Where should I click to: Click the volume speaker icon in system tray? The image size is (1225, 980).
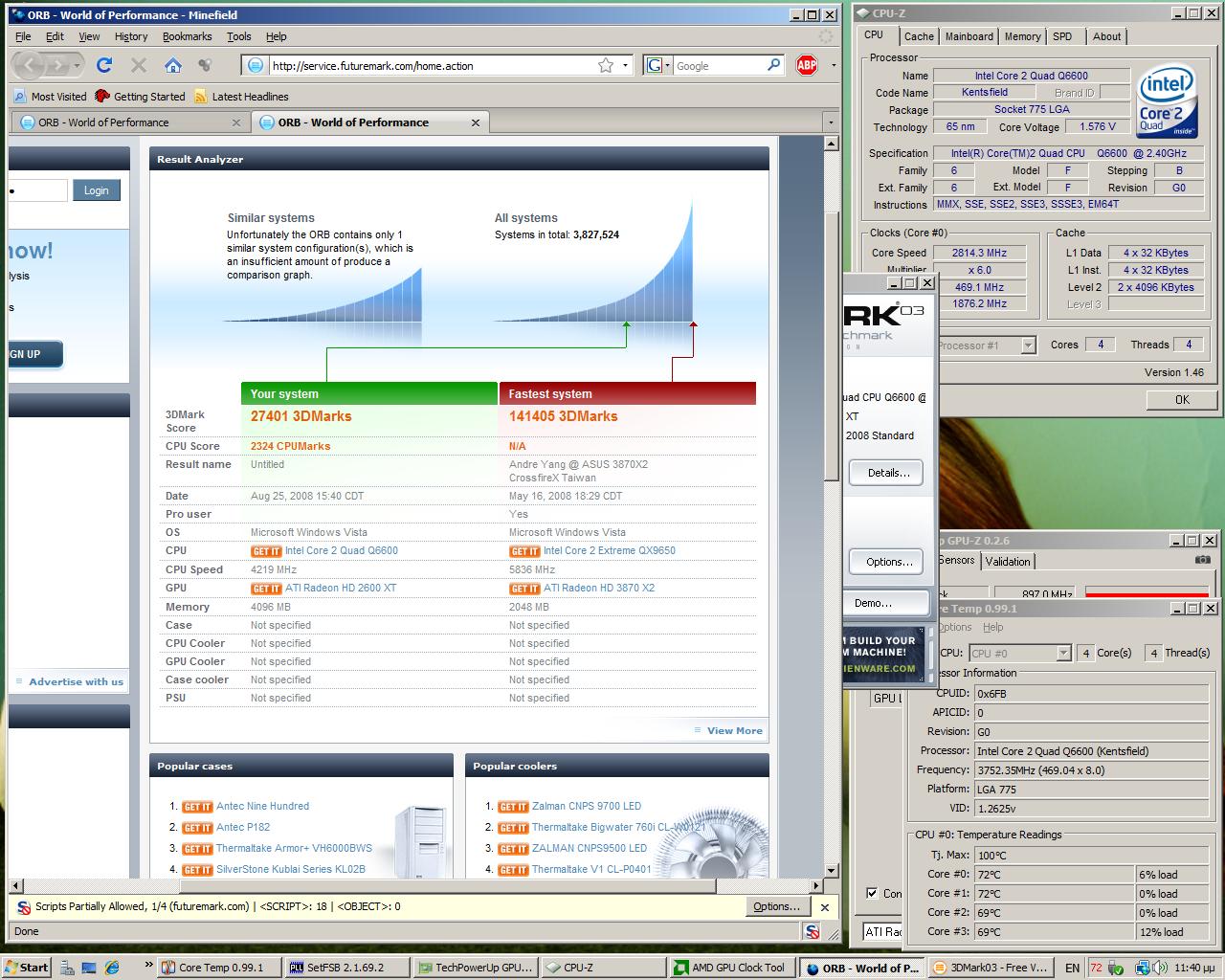[x=1162, y=968]
